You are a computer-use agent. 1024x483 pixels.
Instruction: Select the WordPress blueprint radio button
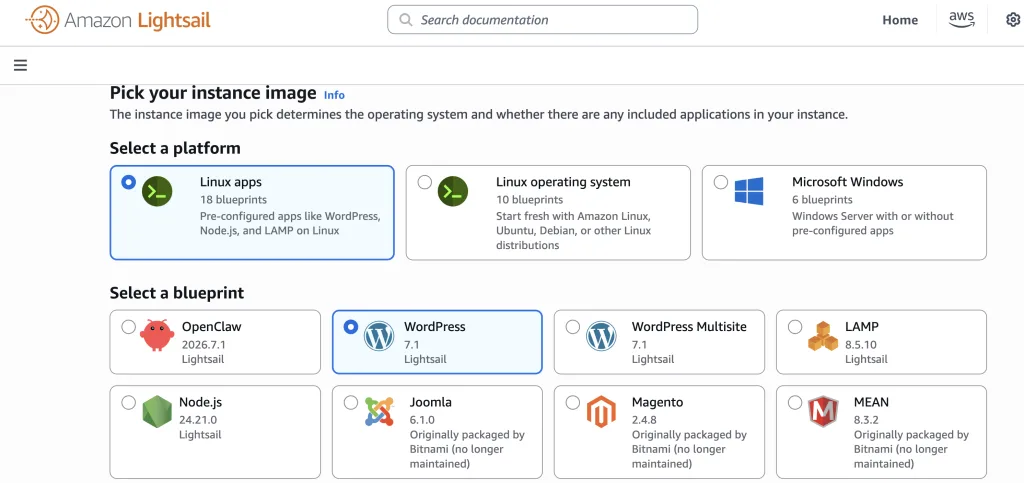tap(351, 326)
